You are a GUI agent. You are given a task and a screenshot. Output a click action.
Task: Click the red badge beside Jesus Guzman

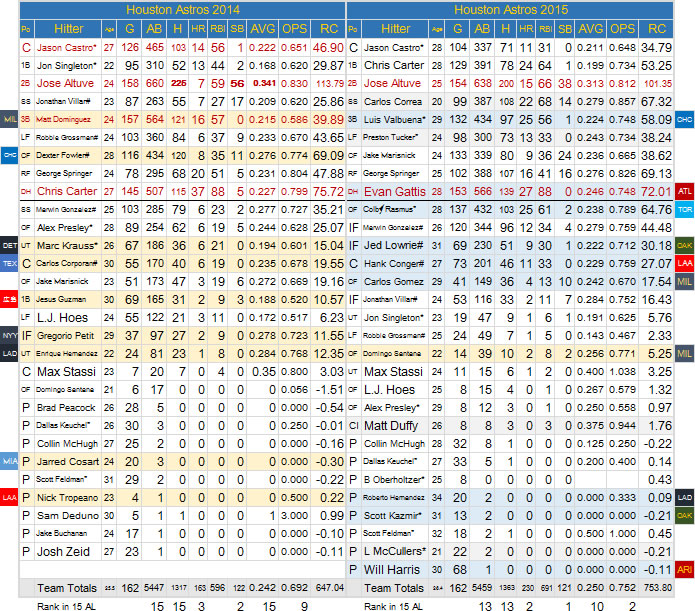point(9,299)
